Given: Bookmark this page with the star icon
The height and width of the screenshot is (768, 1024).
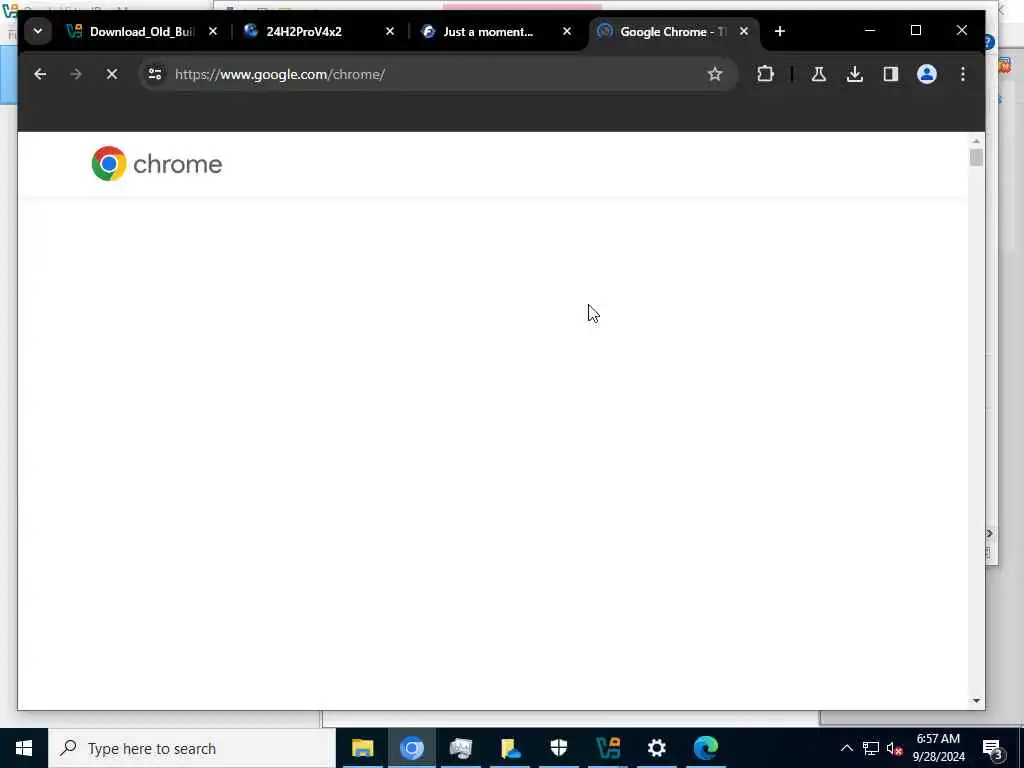Looking at the screenshot, I should coord(715,74).
